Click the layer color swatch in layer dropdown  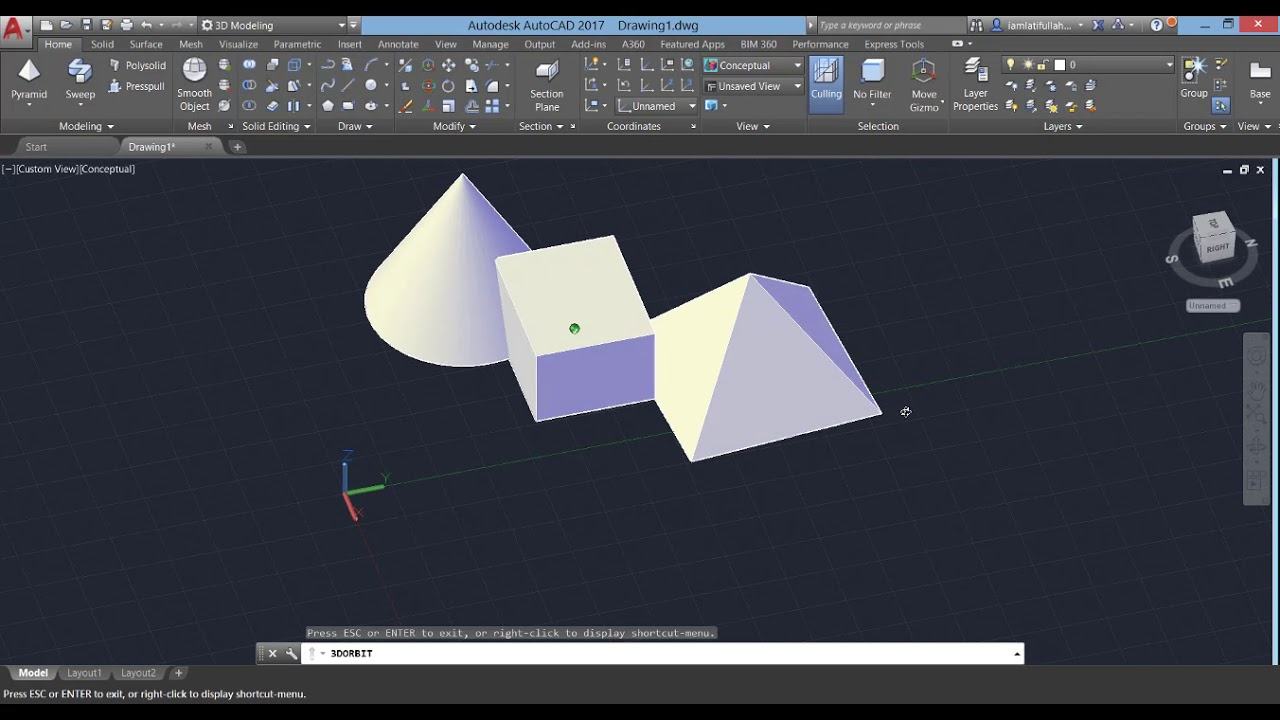coord(1059,65)
